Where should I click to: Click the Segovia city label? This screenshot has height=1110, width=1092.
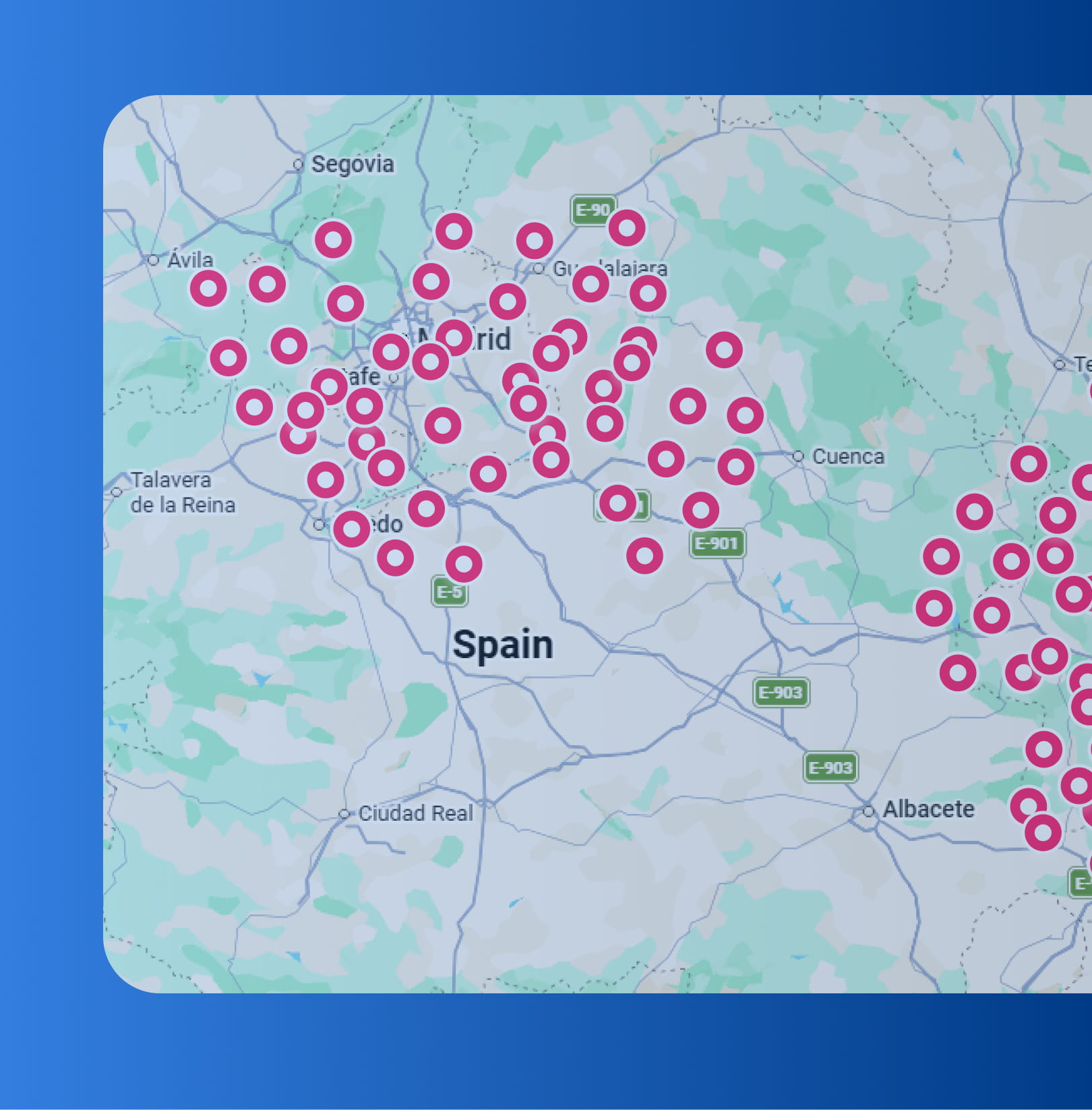point(353,164)
